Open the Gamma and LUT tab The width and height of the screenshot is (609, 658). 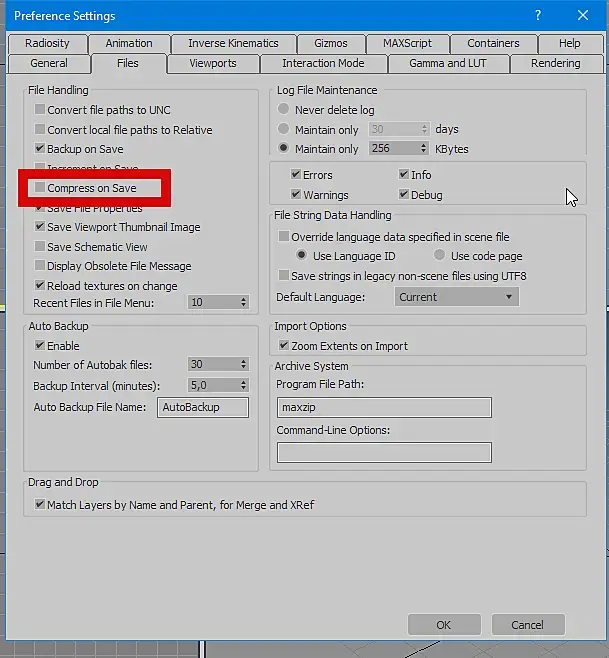448,63
